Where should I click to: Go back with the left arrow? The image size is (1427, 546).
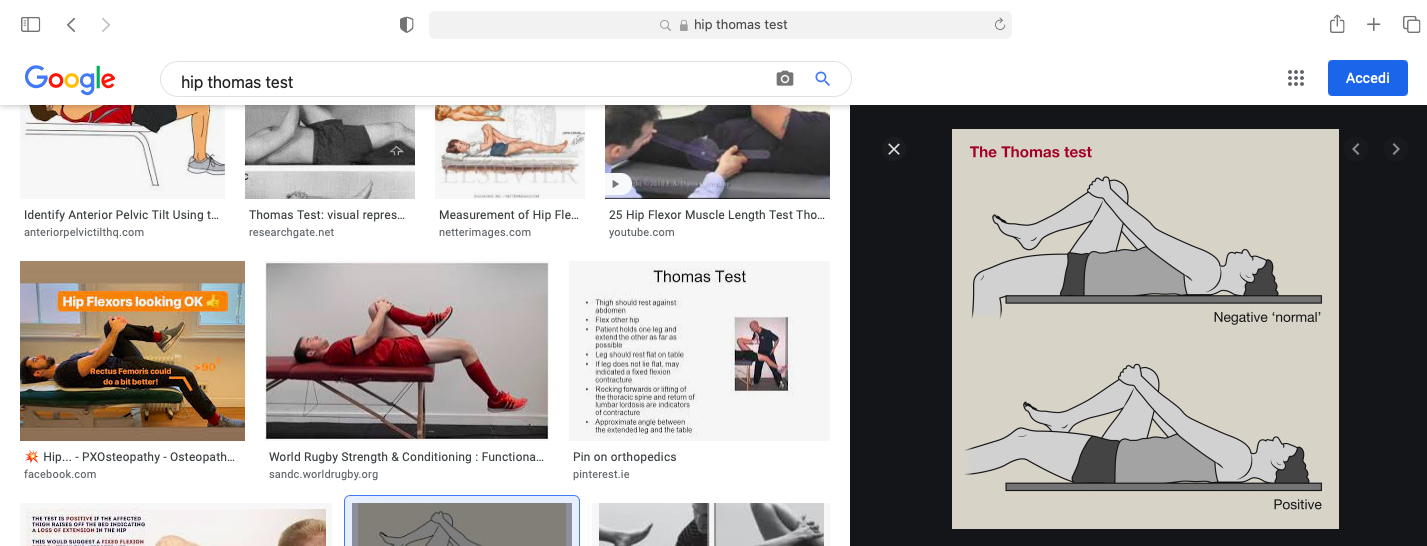pos(71,24)
